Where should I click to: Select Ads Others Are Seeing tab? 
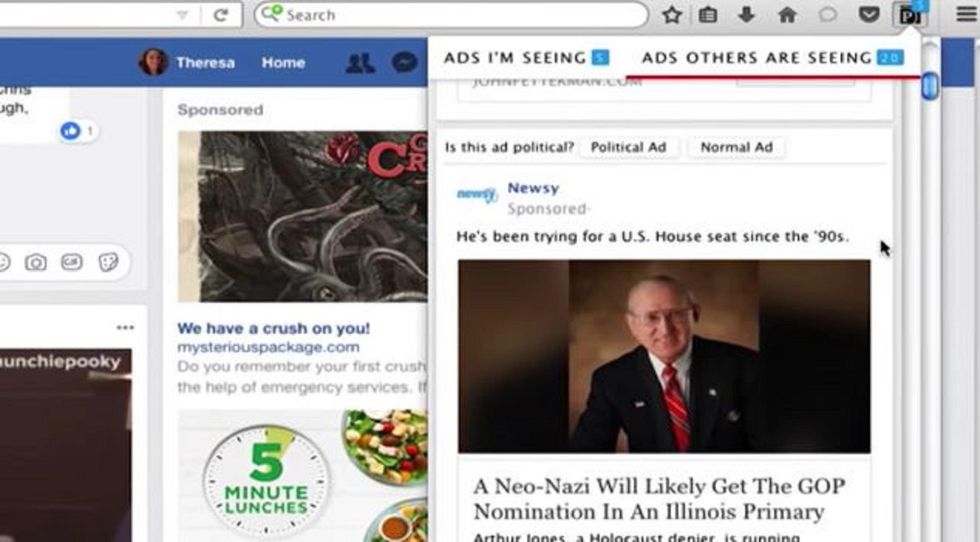[772, 58]
